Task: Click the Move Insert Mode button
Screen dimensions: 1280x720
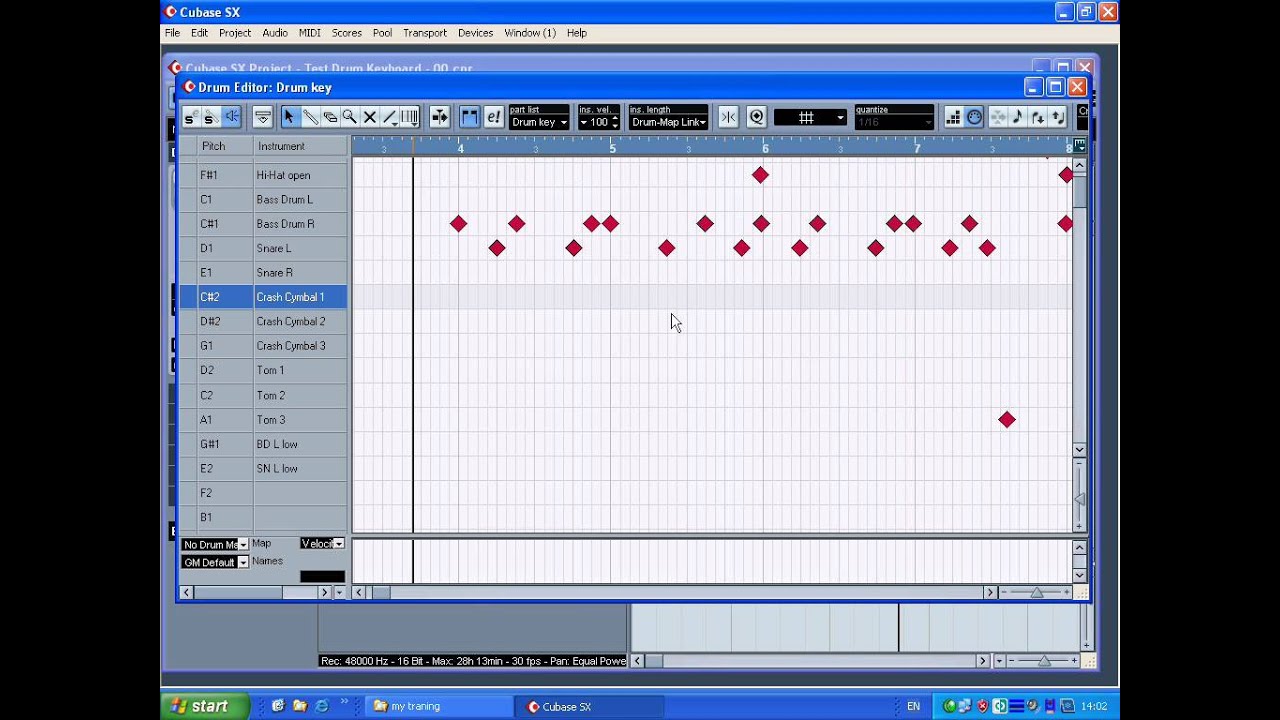Action: pos(997,118)
